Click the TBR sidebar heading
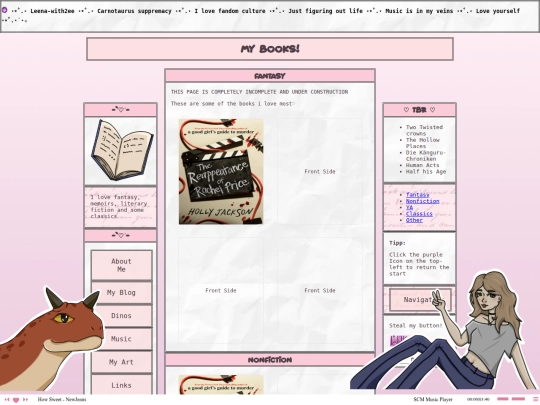540x405 pixels. coord(419,110)
